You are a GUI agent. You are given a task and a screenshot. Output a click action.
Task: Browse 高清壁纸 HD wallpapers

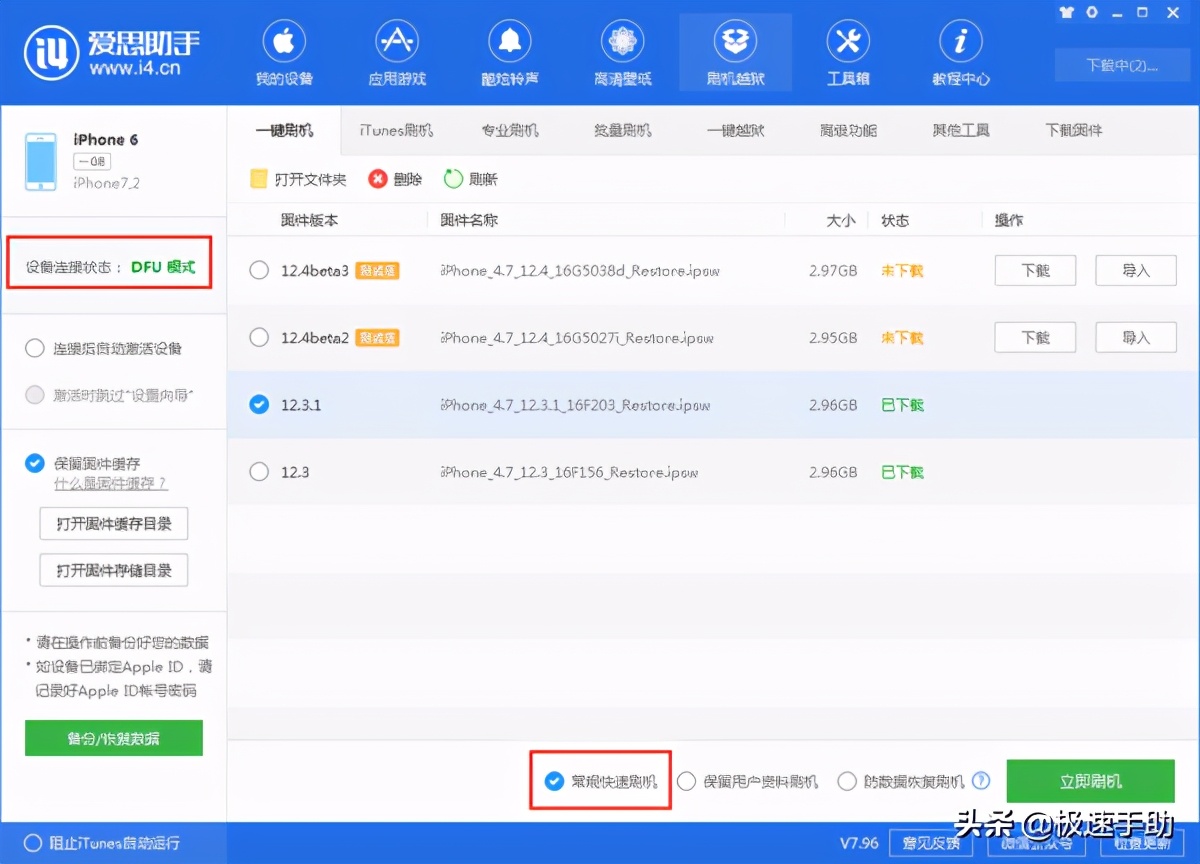point(622,52)
